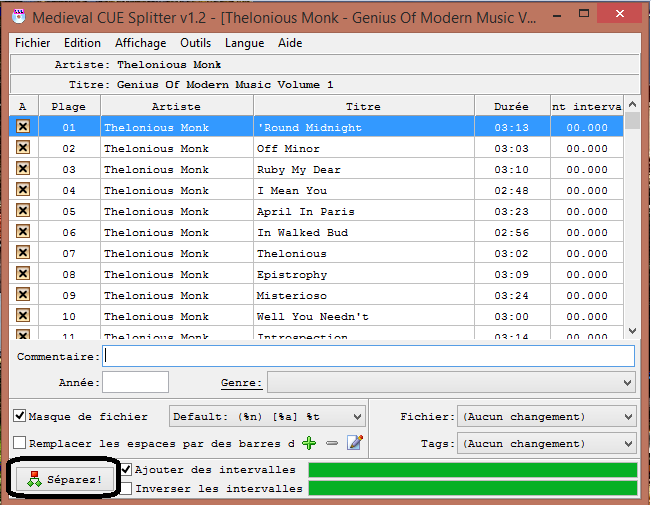Click the Genre label link
The height and width of the screenshot is (505, 651).
[241, 382]
